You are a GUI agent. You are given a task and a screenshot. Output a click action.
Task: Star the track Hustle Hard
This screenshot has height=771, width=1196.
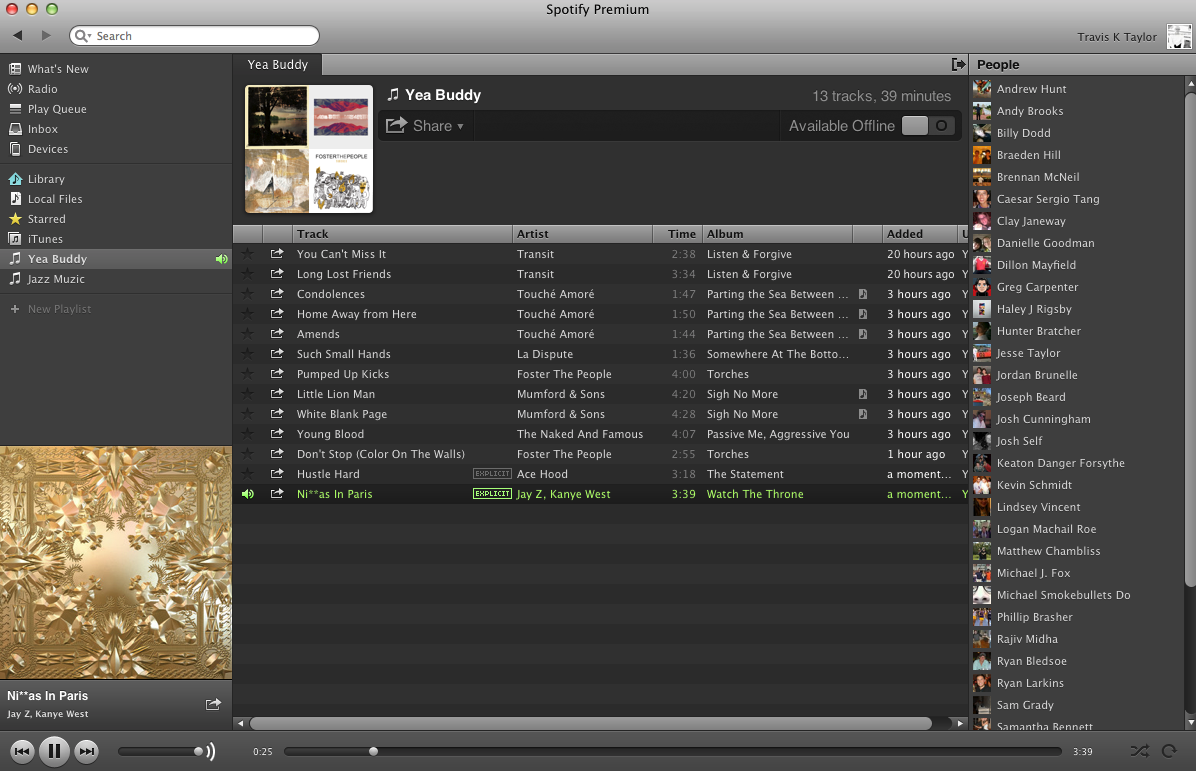[x=247, y=474]
